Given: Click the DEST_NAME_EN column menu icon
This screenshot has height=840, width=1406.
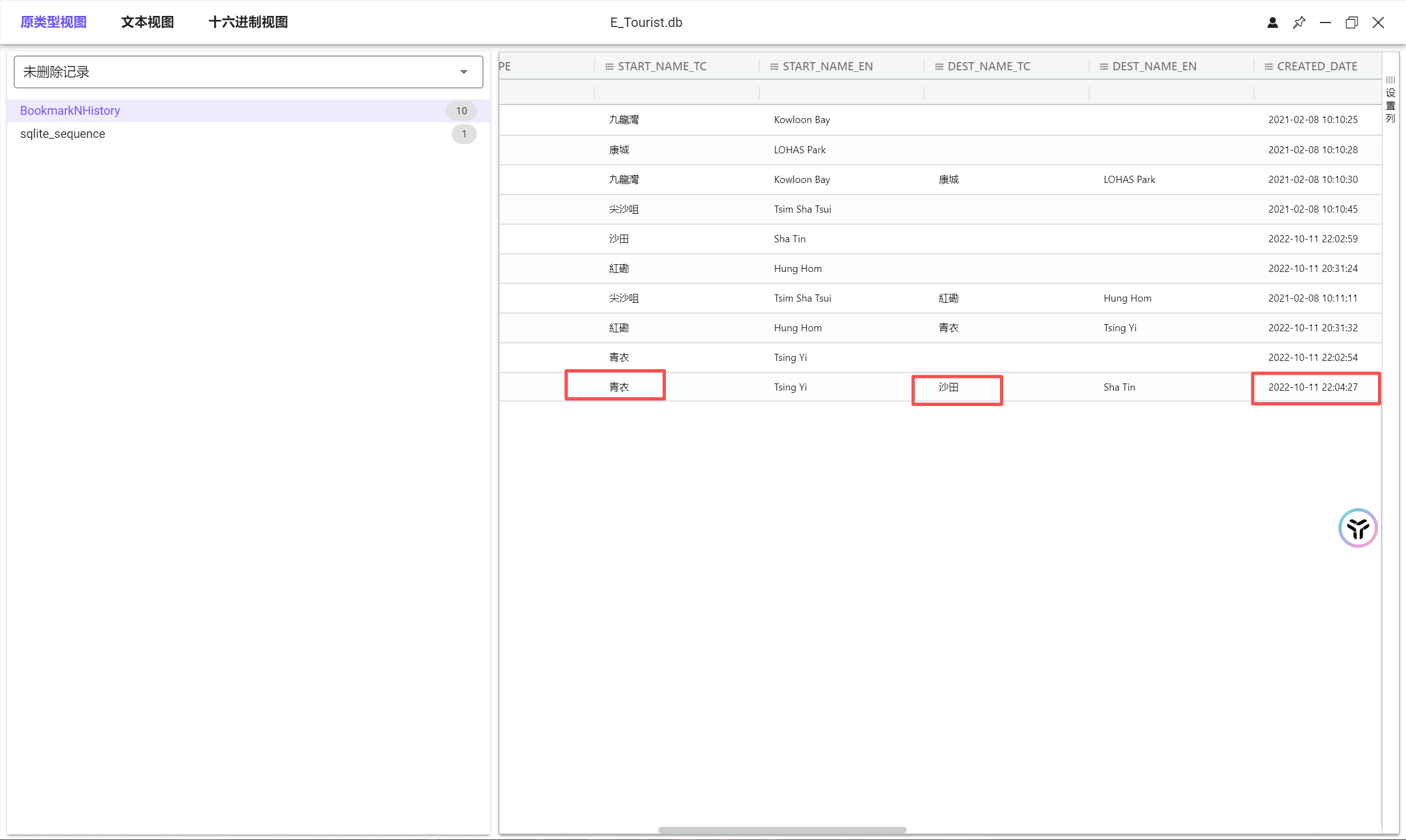Looking at the screenshot, I should coord(1103,67).
